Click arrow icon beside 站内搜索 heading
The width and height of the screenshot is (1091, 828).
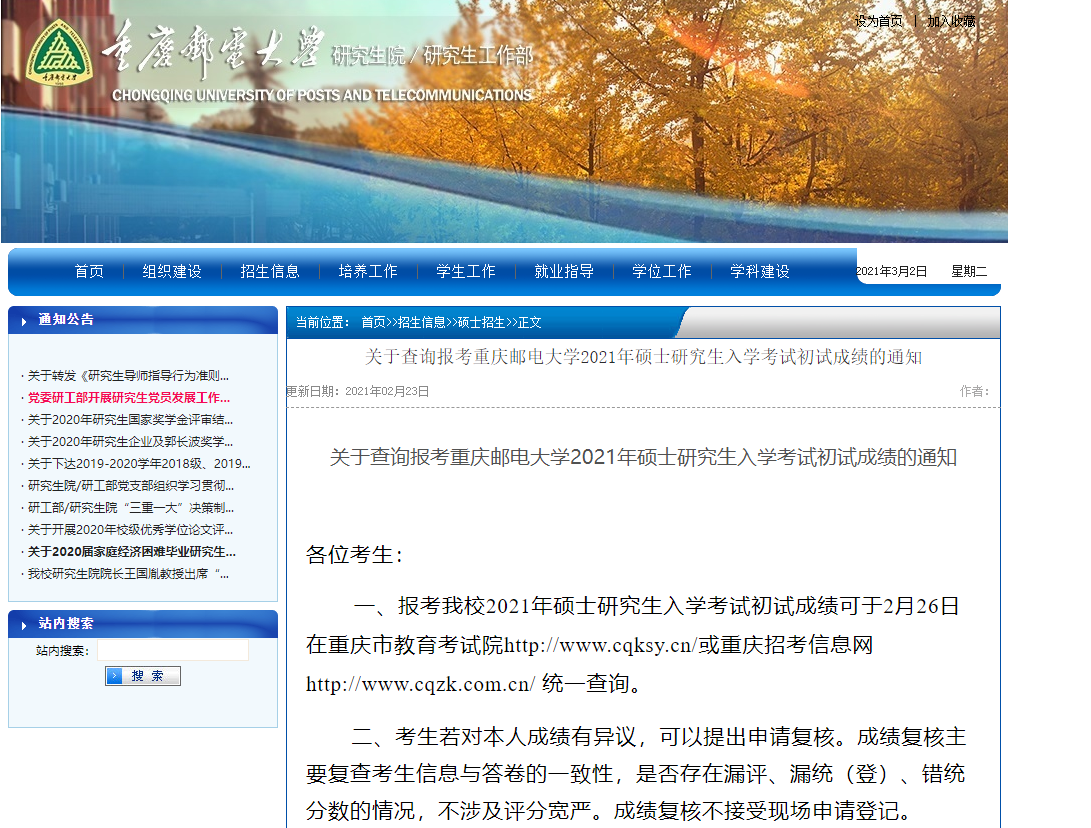coord(24,626)
